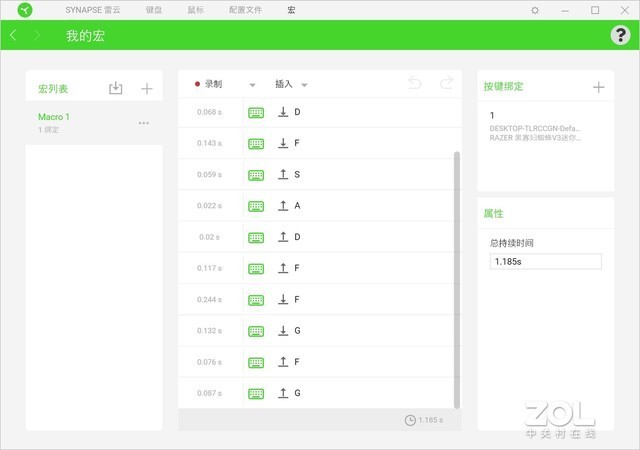This screenshot has width=640, height=450.
Task: Open the SYNAPSE 雷云 tab
Action: [93, 10]
